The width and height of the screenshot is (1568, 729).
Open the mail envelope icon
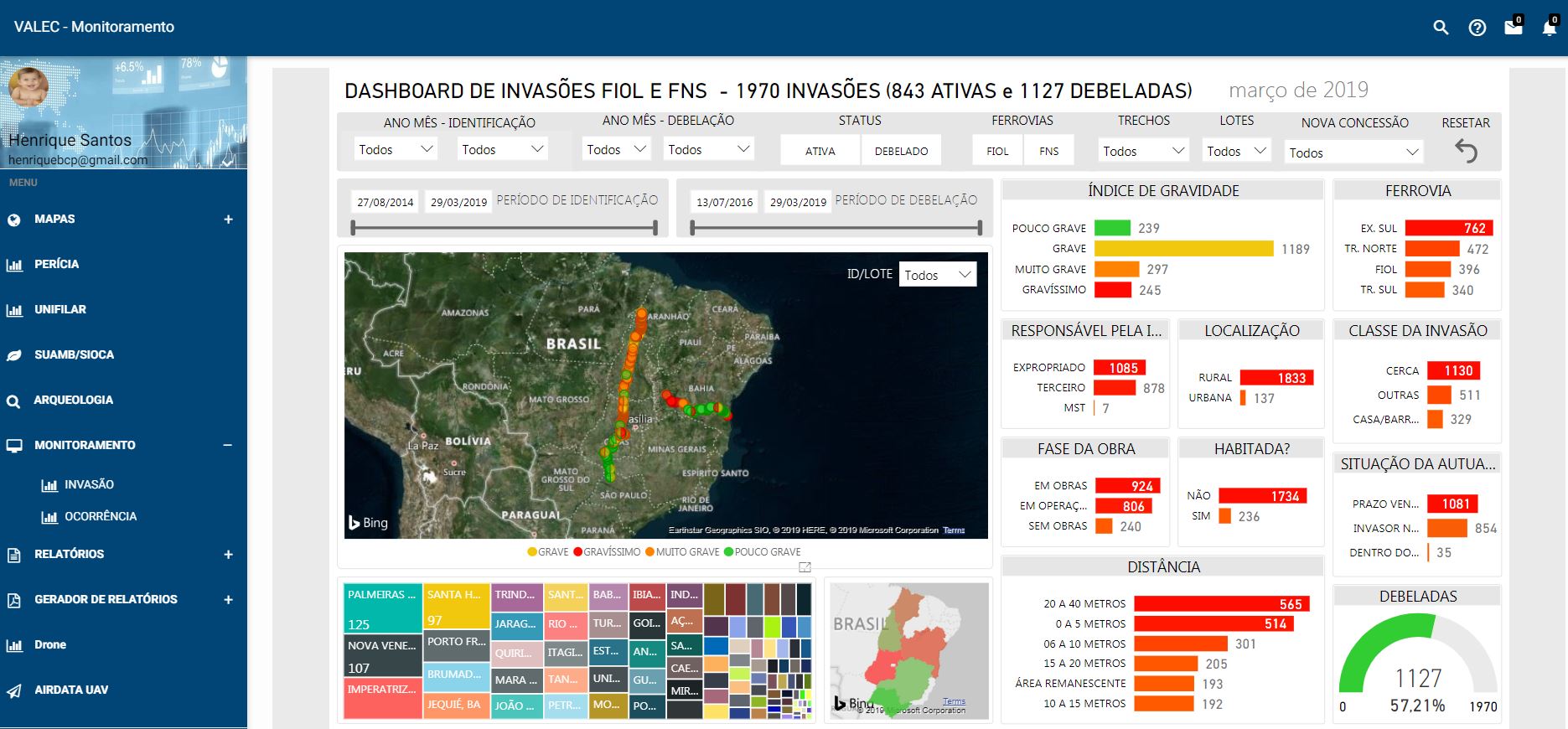click(1514, 28)
